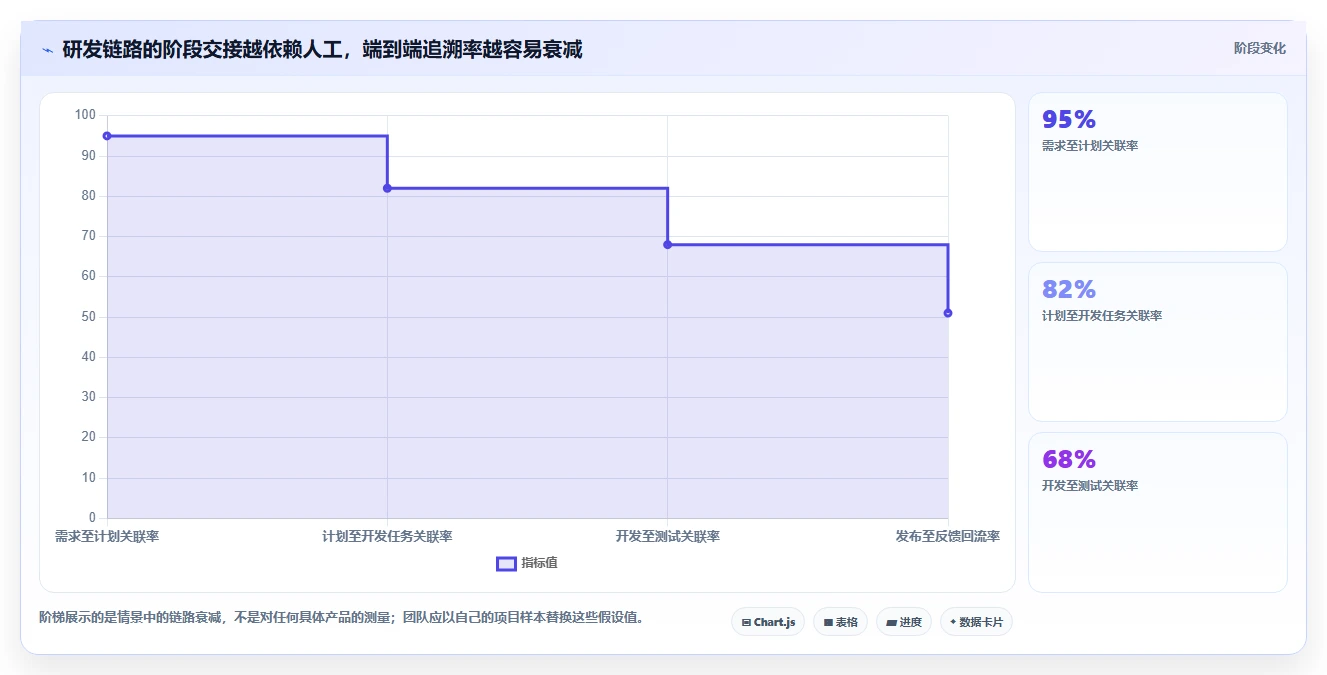Click the table icon in 表格 chip
The width and height of the screenshot is (1327, 675).
828,622
